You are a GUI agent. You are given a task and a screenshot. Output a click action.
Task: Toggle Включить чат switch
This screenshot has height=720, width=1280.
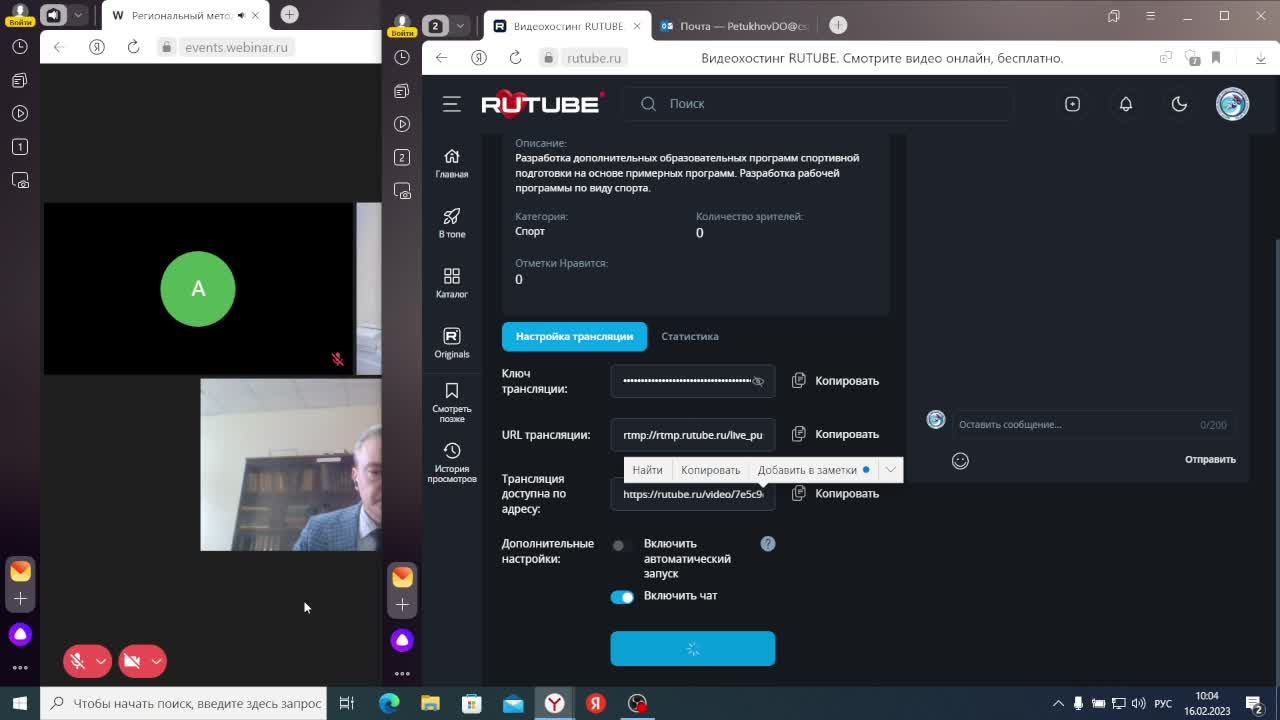point(622,597)
